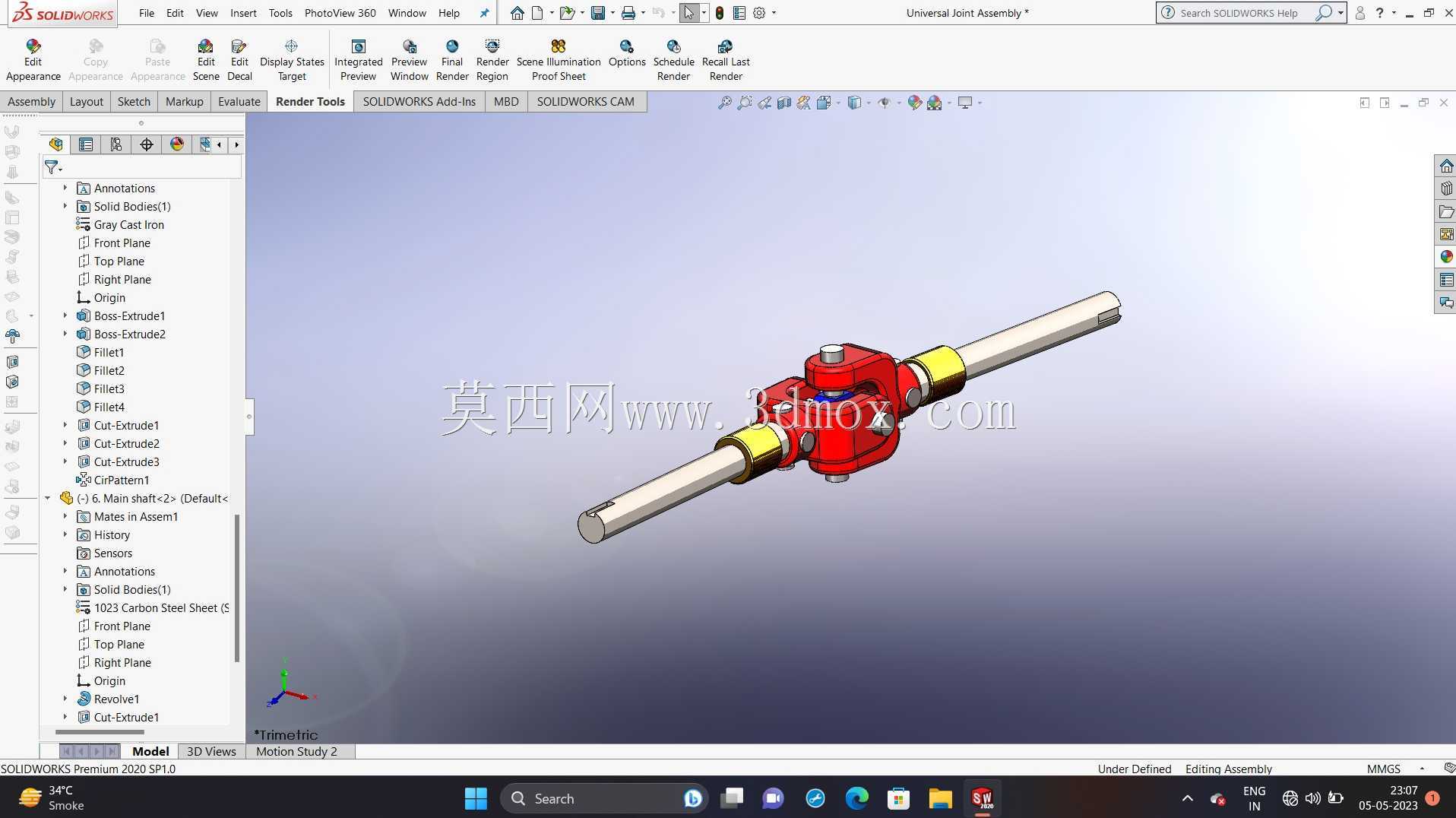Click the taskbar Search box
1456x818 pixels.
tap(604, 798)
